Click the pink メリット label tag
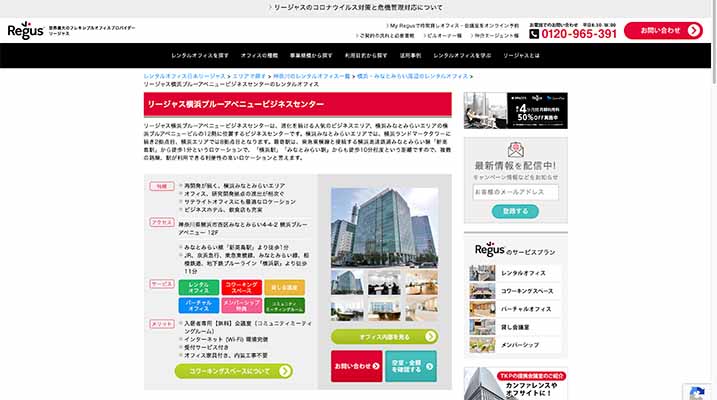717x400 pixels. (162, 324)
